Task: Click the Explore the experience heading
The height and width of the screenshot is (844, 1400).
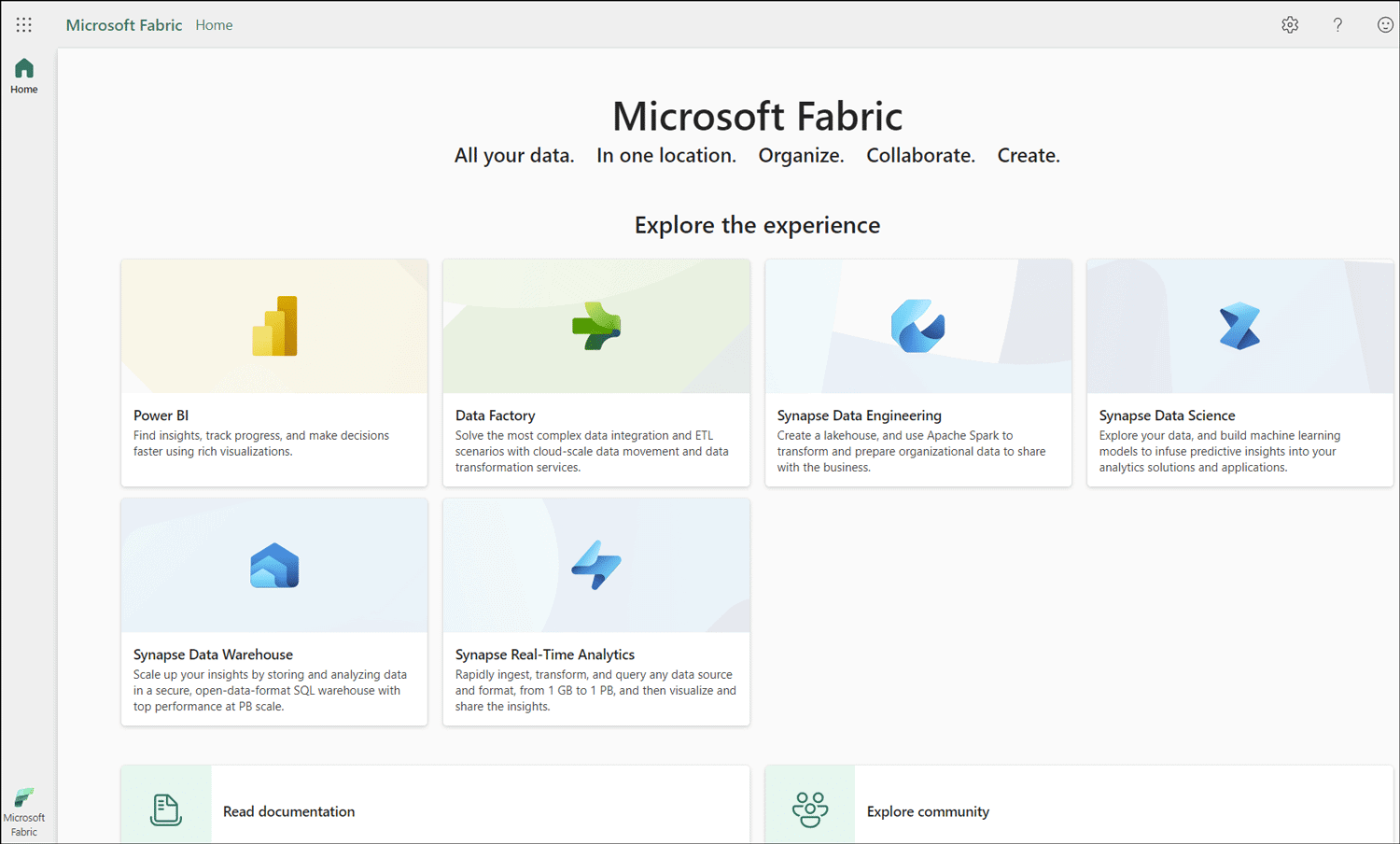Action: [x=757, y=225]
